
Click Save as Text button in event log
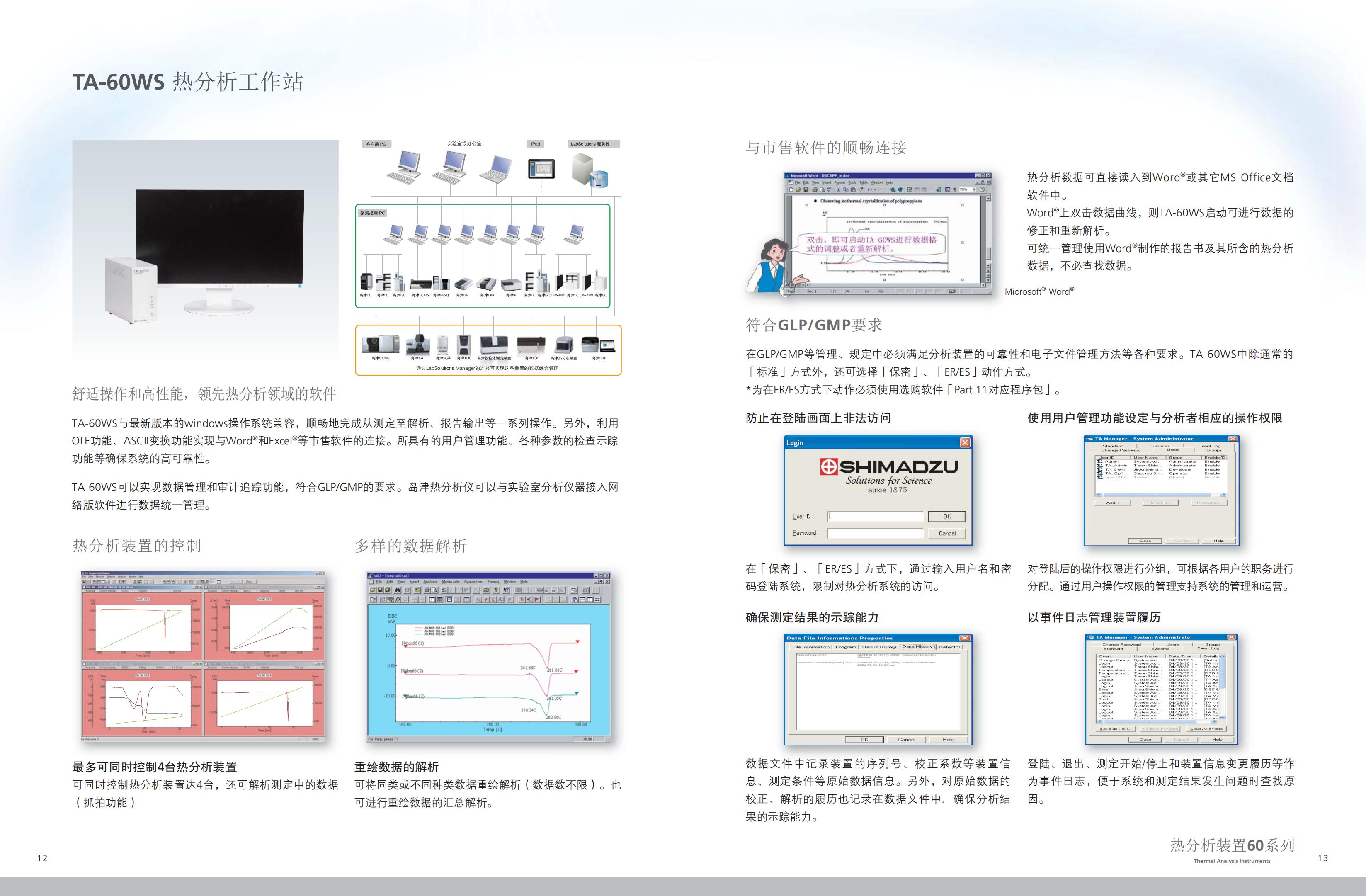tap(1116, 729)
